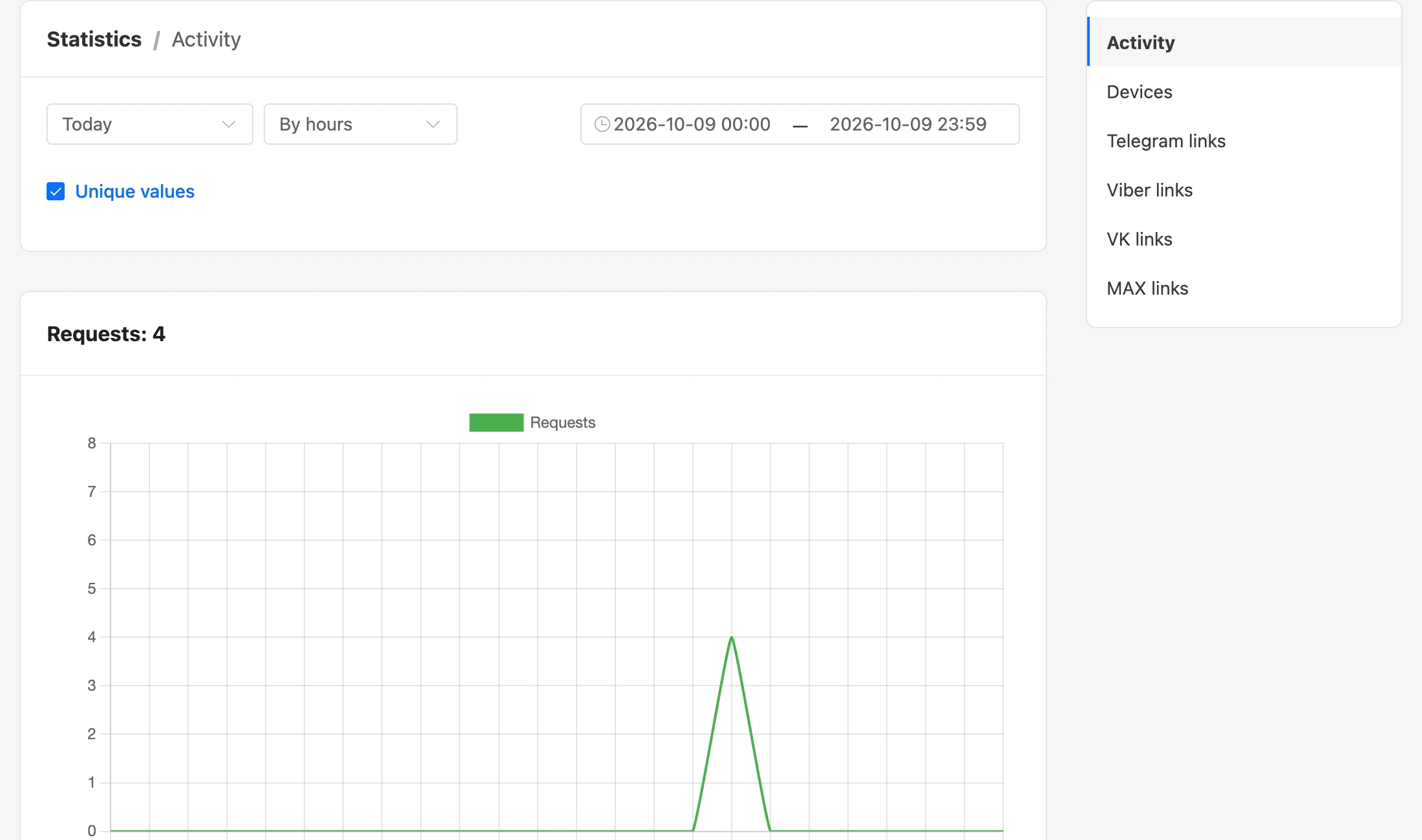Click the clock icon in date range field
Image resolution: width=1422 pixels, height=840 pixels.
pos(602,124)
